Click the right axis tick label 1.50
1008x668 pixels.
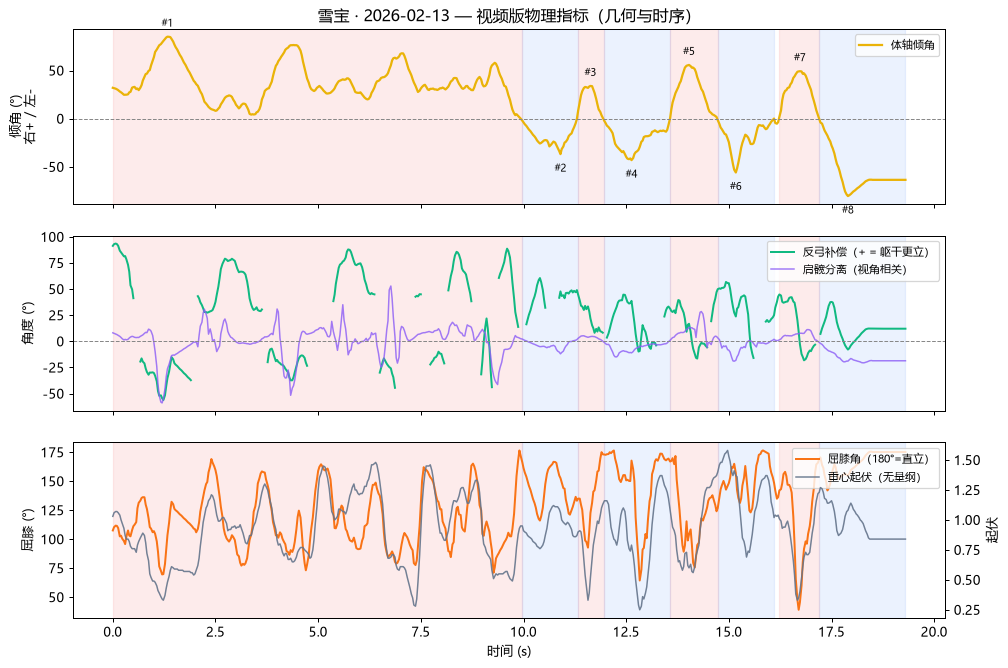pyautogui.click(x=968, y=460)
